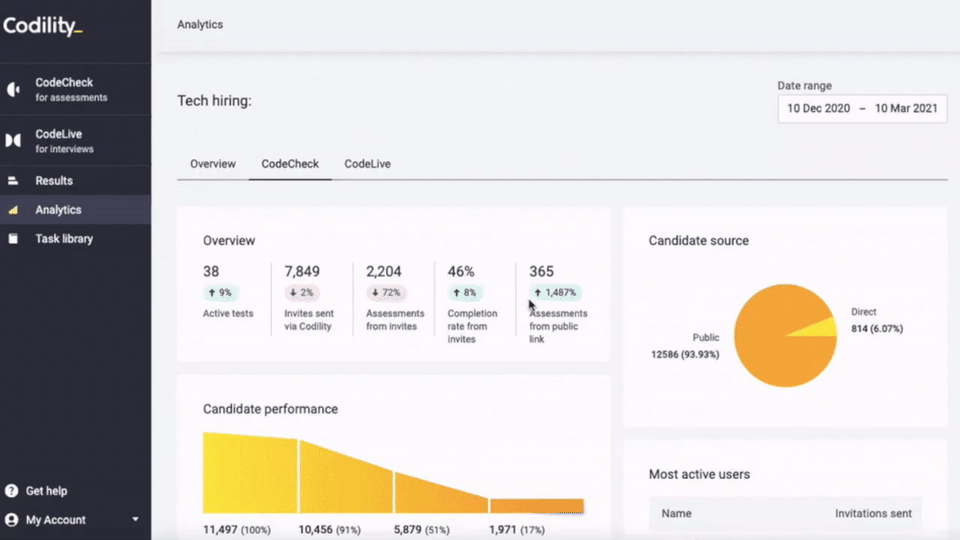Switch to the CodeLive tab
The width and height of the screenshot is (960, 540).
[367, 164]
